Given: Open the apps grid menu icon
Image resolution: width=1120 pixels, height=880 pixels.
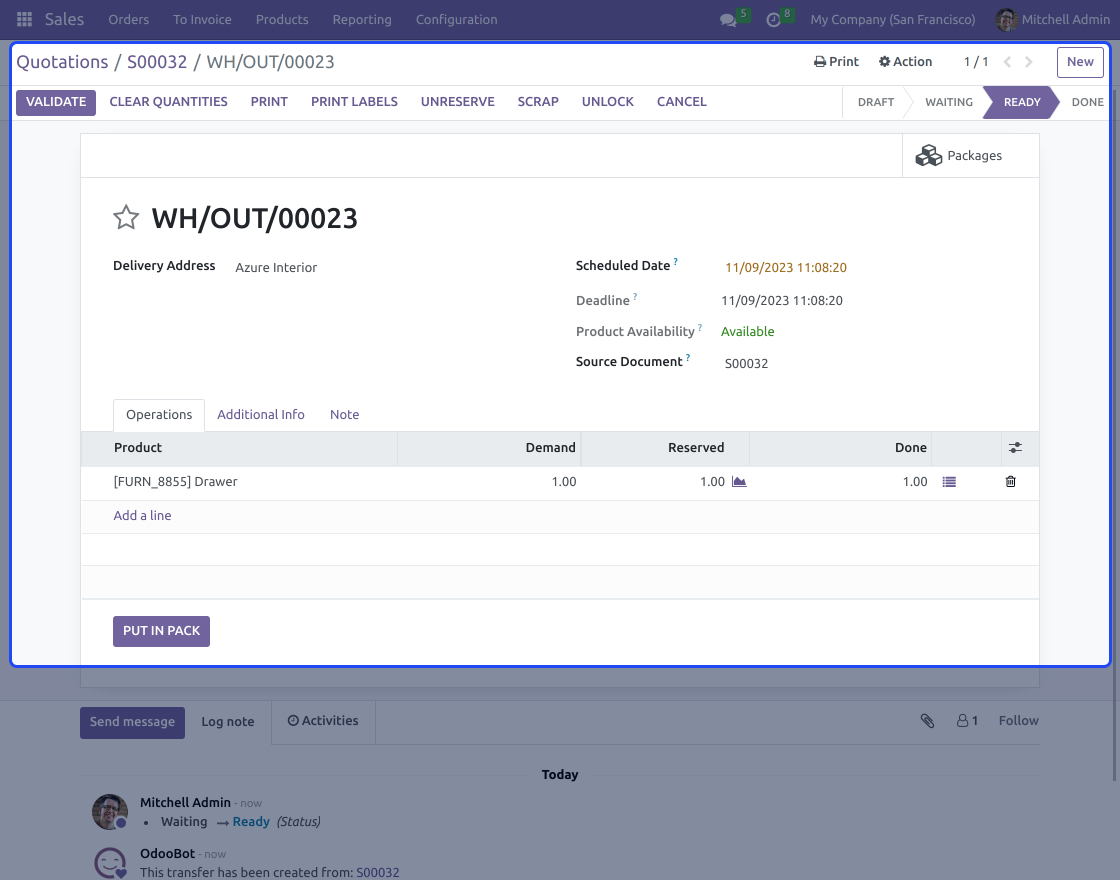Looking at the screenshot, I should point(24,19).
